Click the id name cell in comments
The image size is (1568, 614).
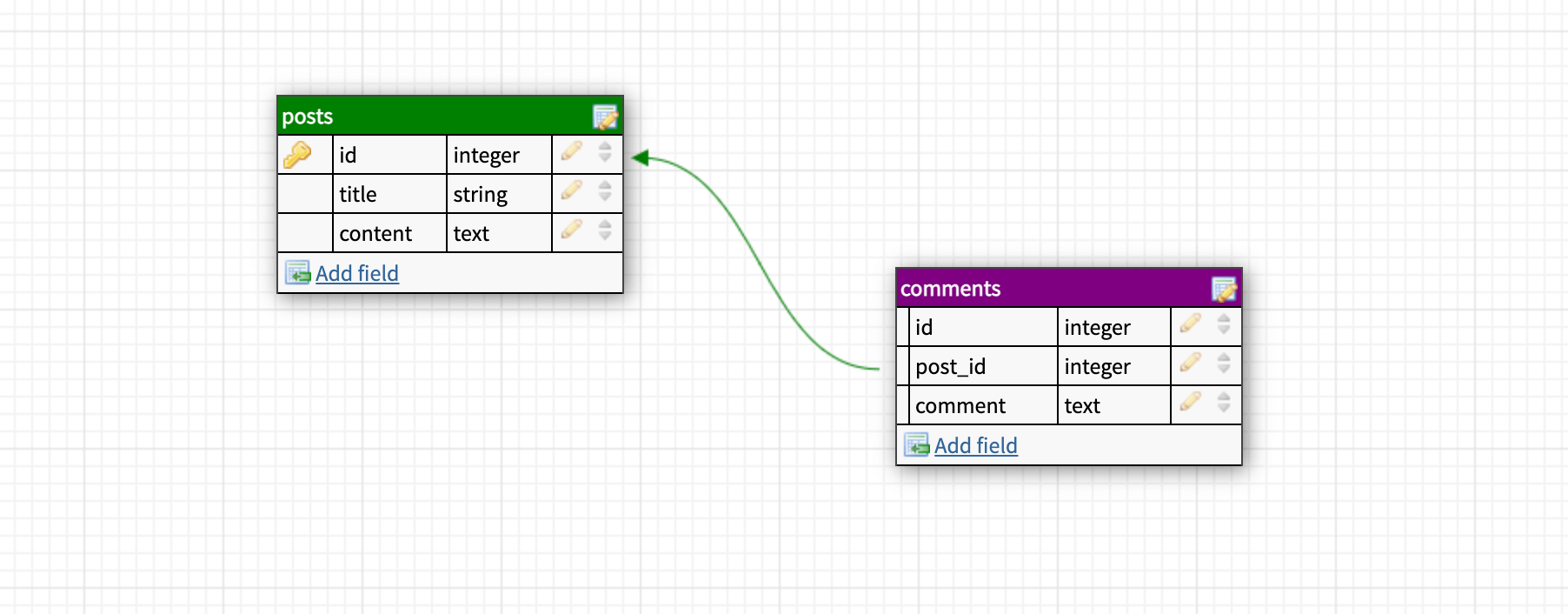(983, 327)
